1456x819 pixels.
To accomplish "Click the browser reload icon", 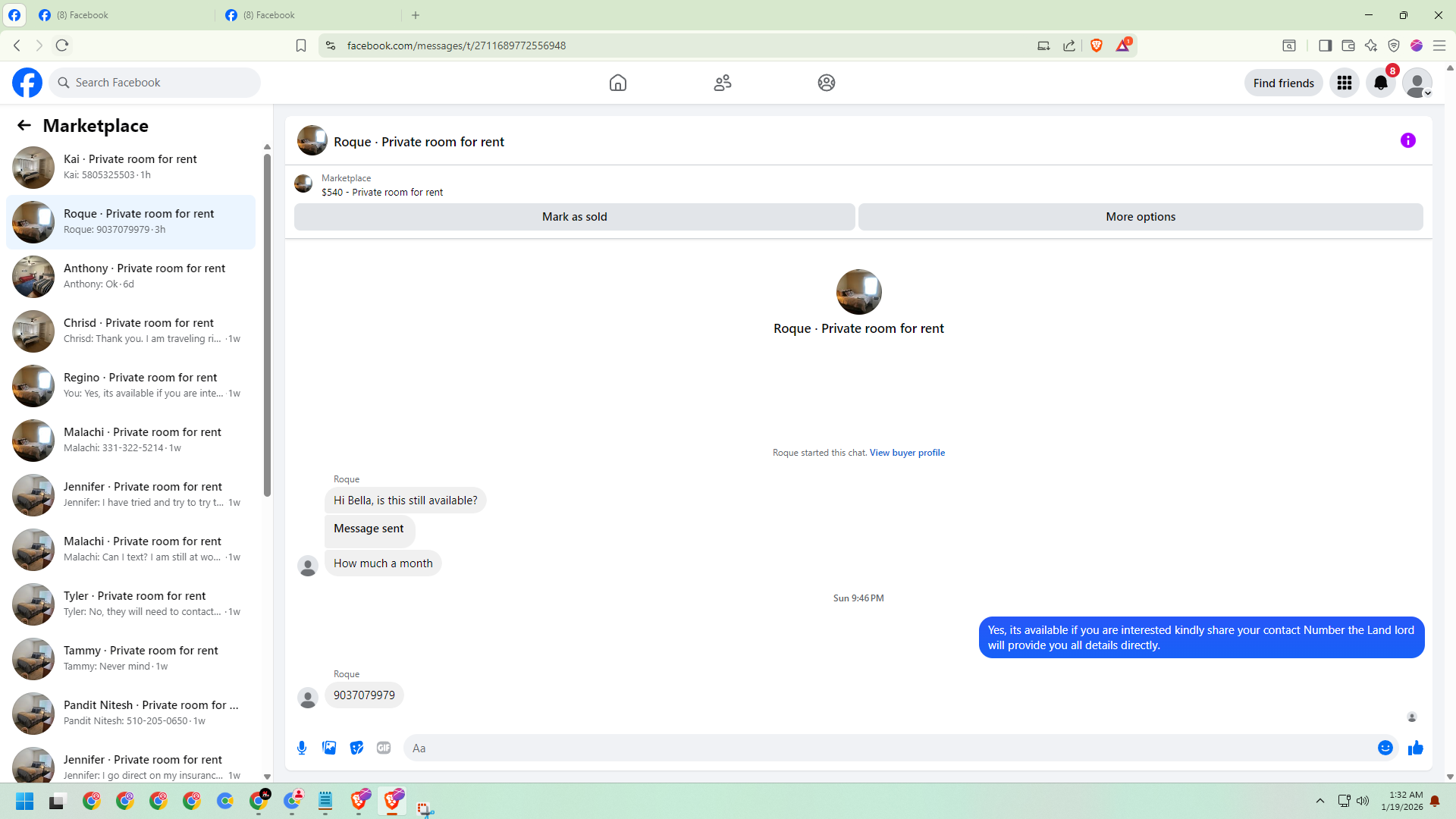I will coord(62,45).
